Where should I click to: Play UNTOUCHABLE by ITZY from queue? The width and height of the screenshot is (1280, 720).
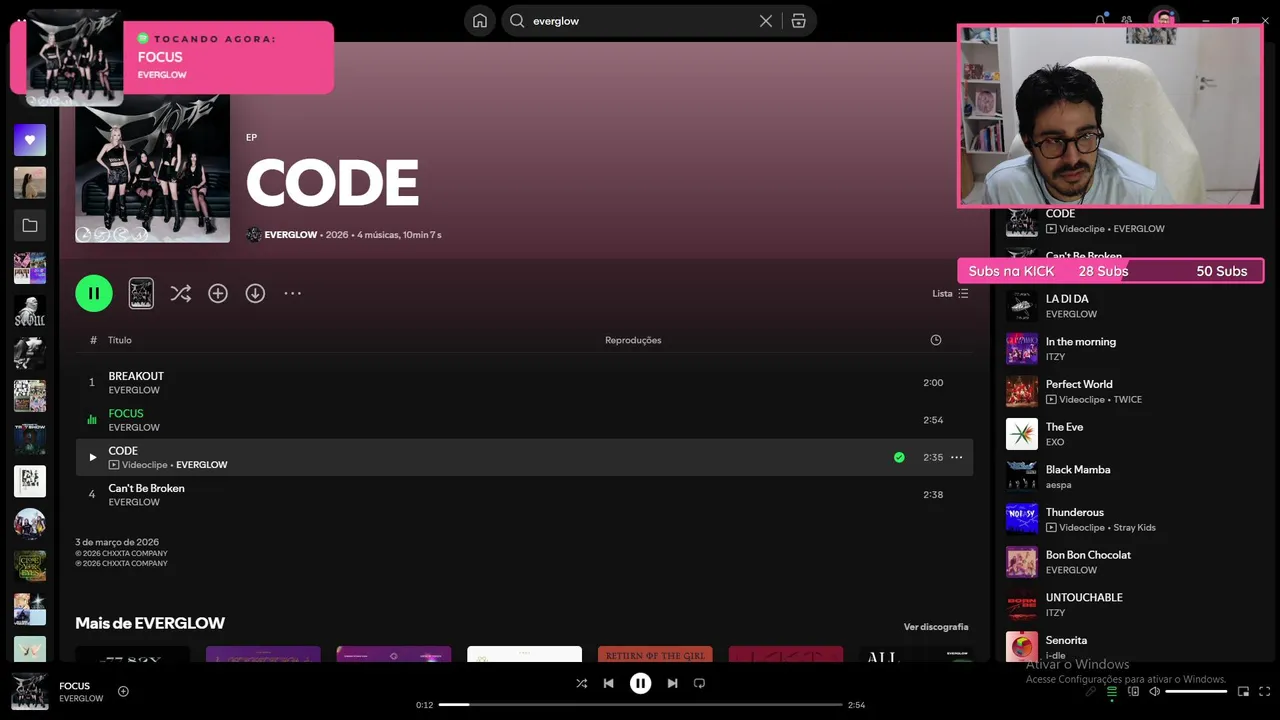1132,605
